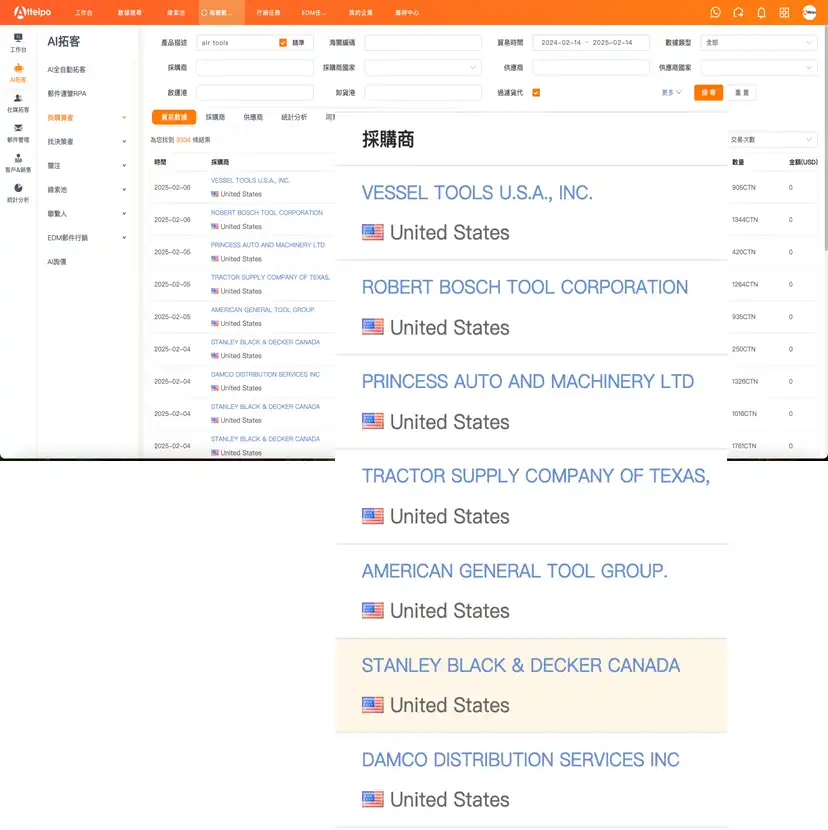Open the 交易次數 sort dropdown
This screenshot has width=828, height=830.
coord(772,140)
